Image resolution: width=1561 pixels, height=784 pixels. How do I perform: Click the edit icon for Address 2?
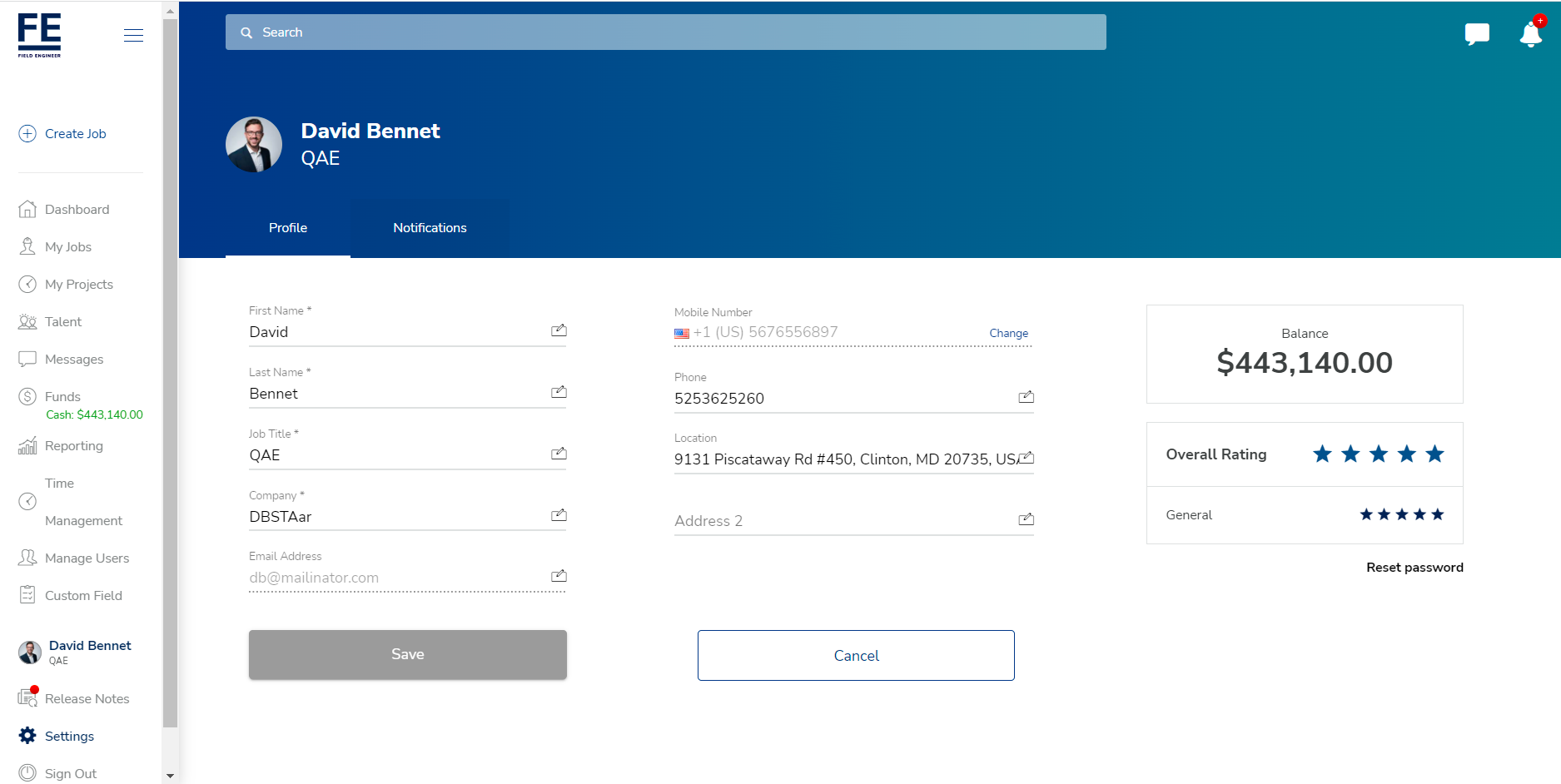[1026, 519]
